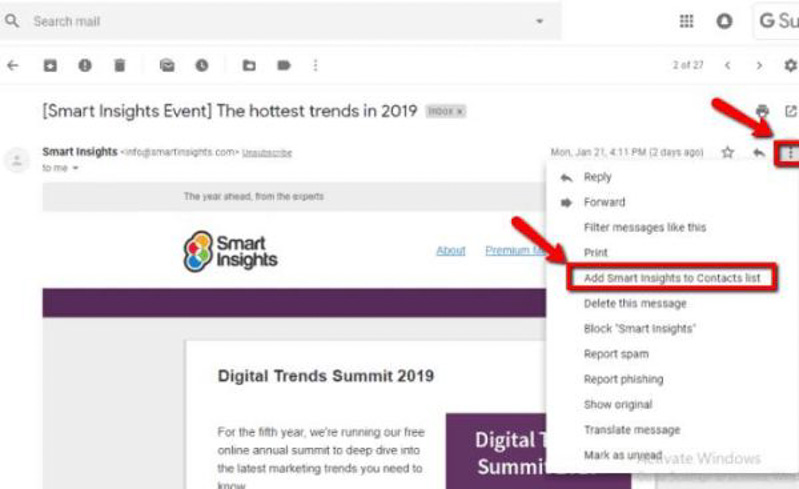The width and height of the screenshot is (799, 489).
Task: Choose Reply from the menu
Action: point(672,177)
